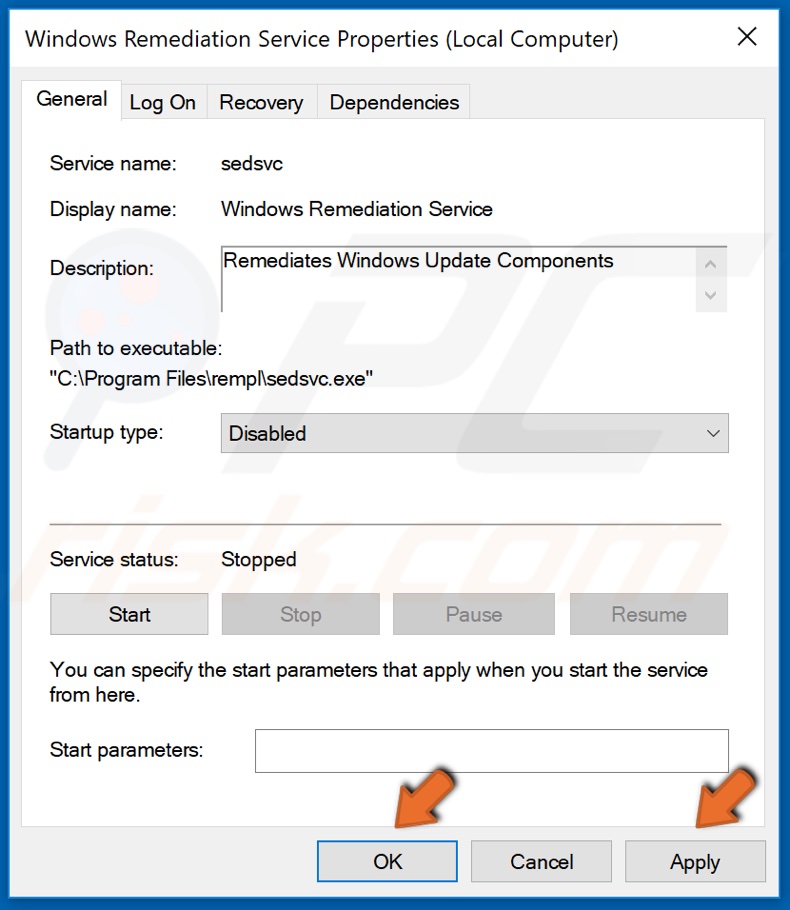Click inside the Description text box

(x=458, y=278)
